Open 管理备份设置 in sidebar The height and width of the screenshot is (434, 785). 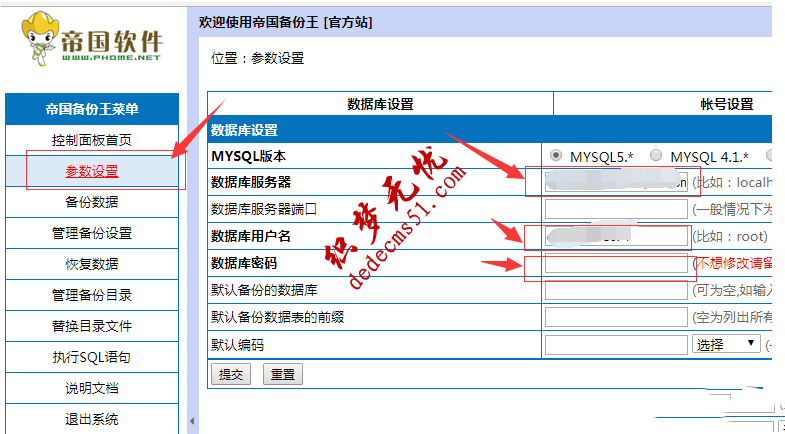[x=92, y=233]
